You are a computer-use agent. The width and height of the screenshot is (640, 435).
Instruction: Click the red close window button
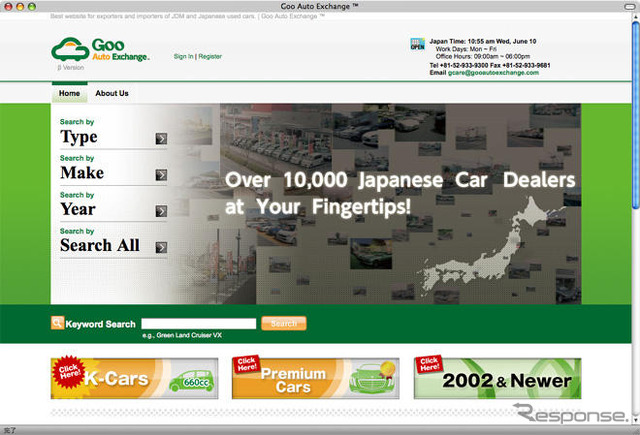pos(8,7)
